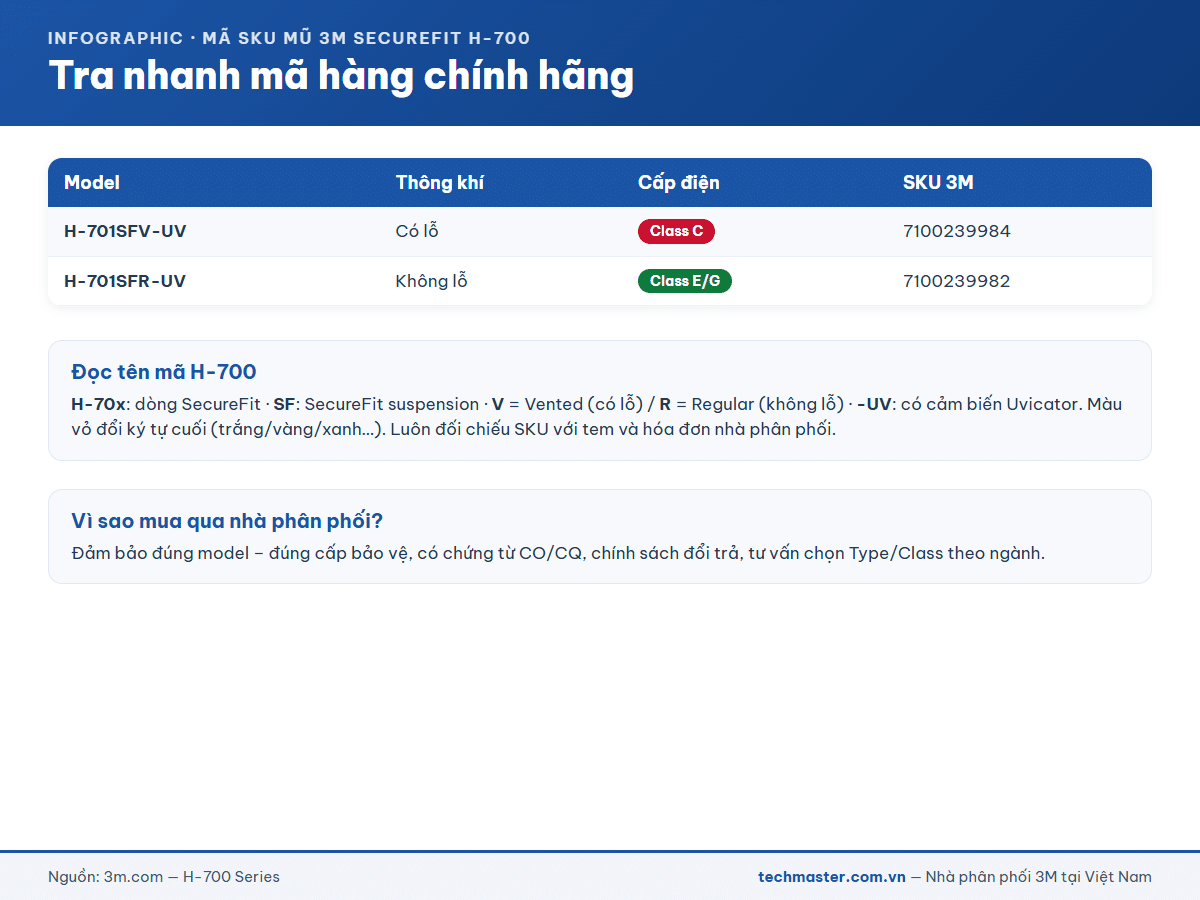Click the green Class E/G badge

click(685, 281)
